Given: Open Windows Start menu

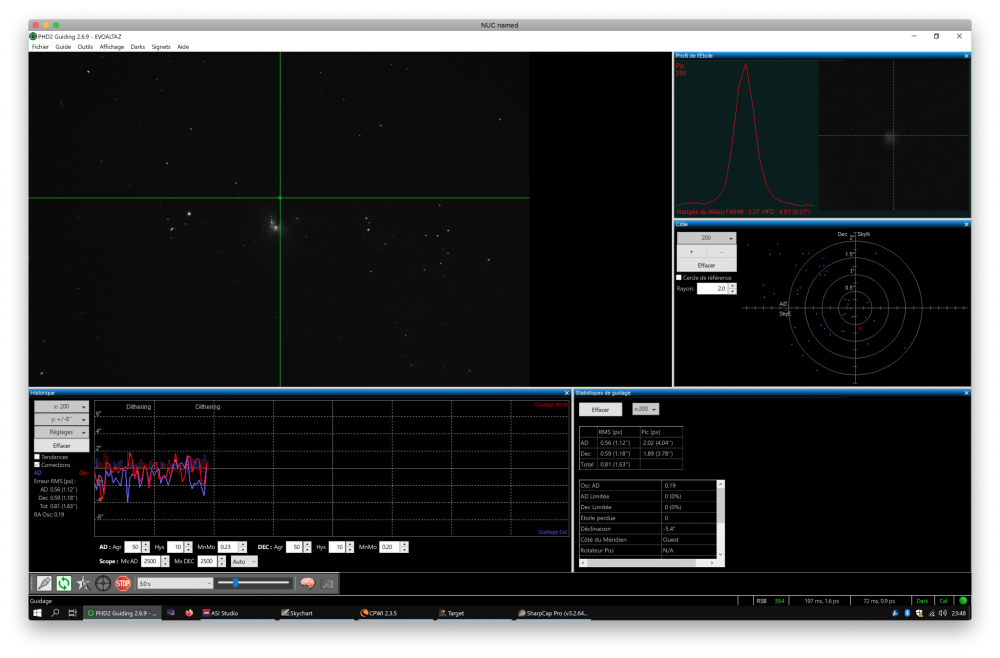Looking at the screenshot, I should [38, 613].
